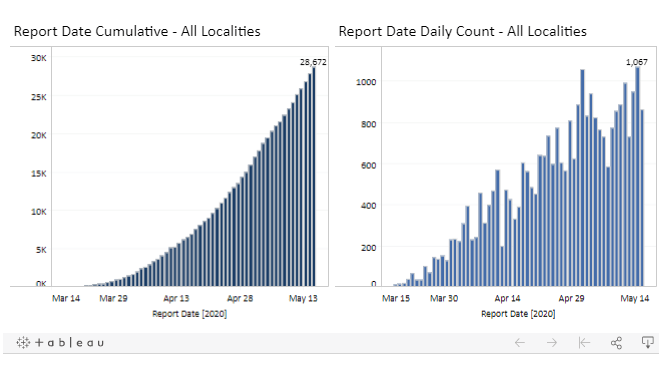
Task: Click the Apr 14 date axis label
Action: click(507, 298)
